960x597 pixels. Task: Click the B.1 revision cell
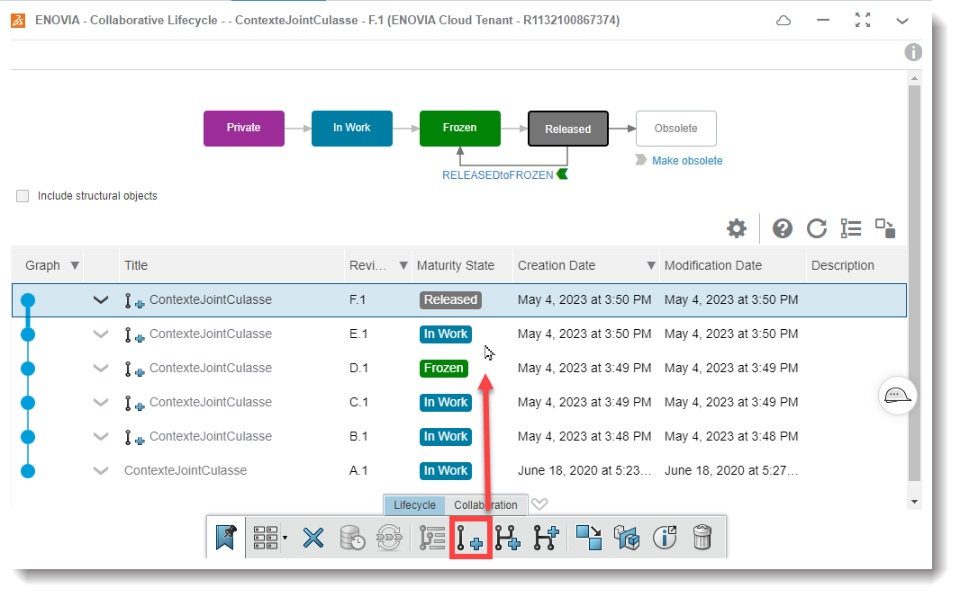359,437
